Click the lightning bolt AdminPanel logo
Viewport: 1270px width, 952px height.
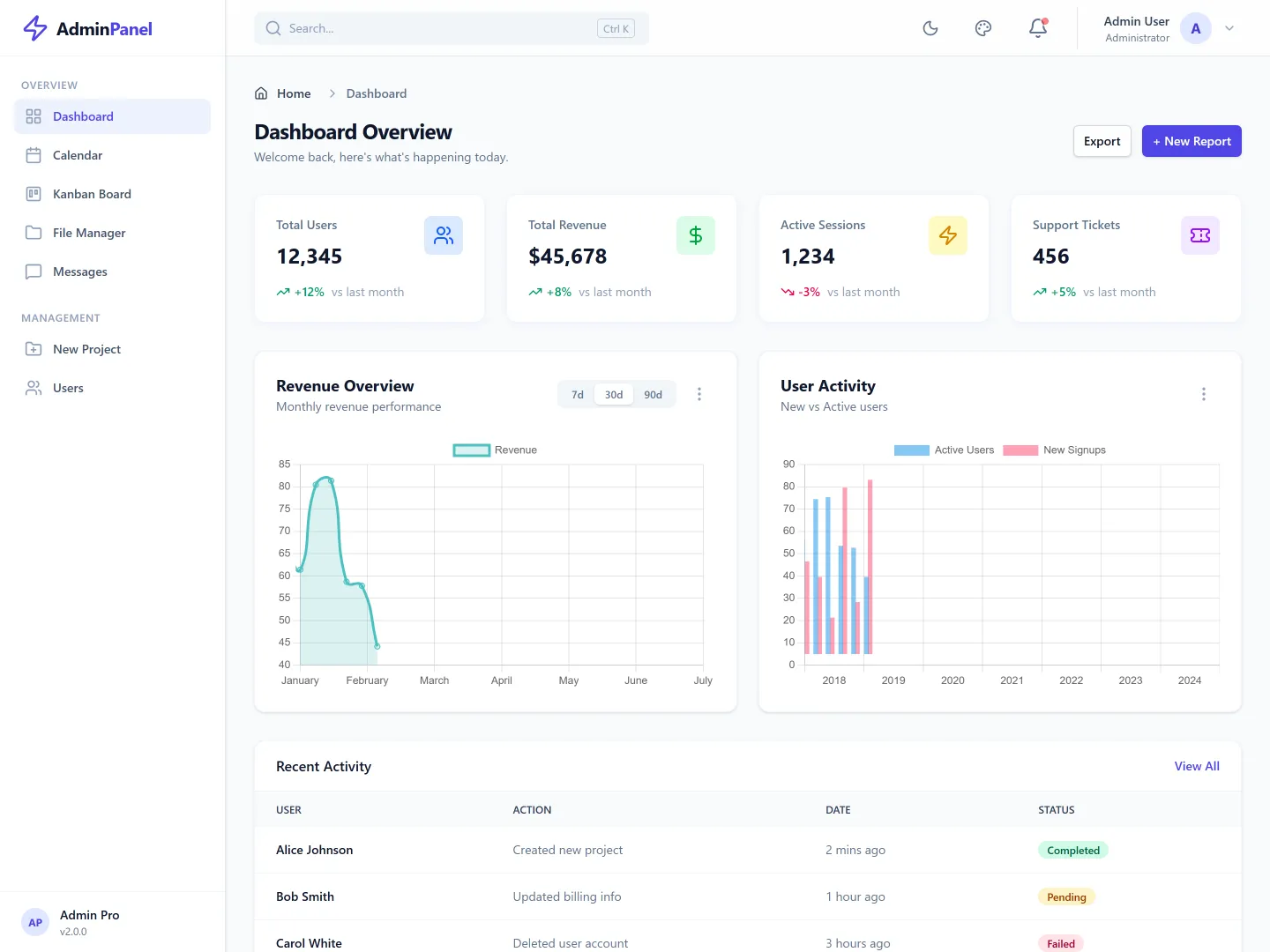[34, 27]
